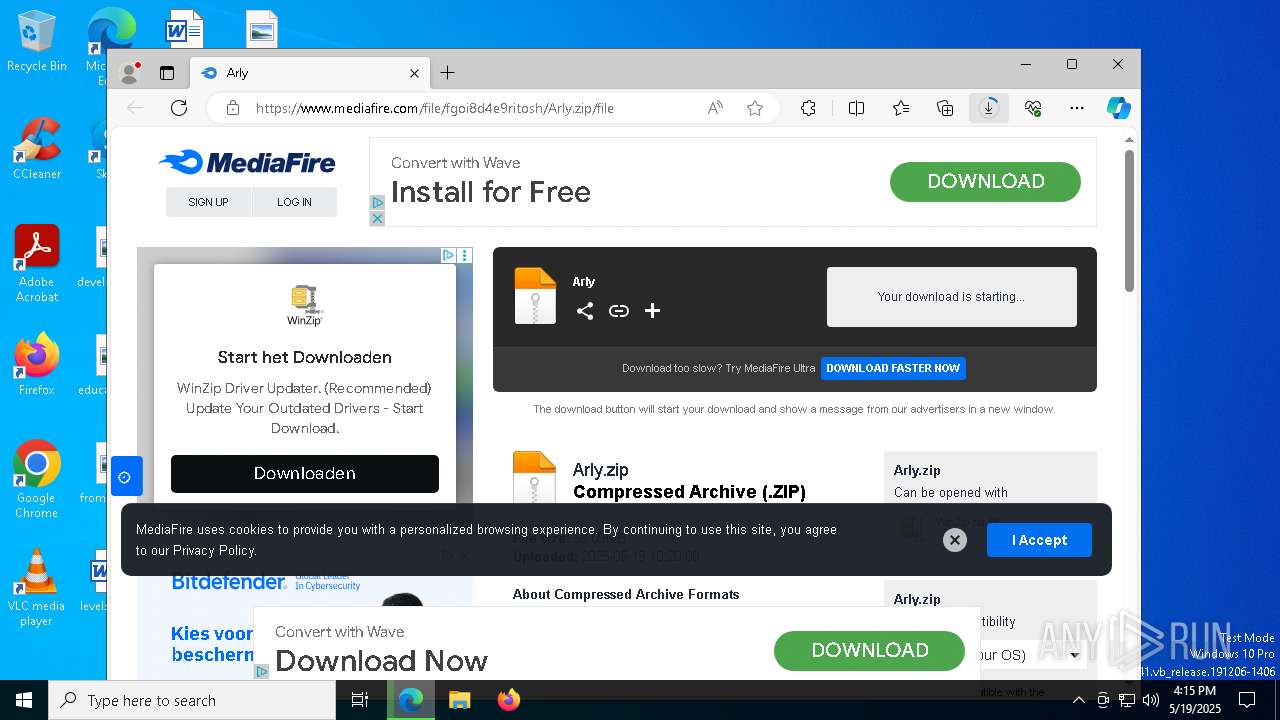Click green DOWNLOAD in top Wave ad
Viewport: 1280px width, 720px height.
point(985,181)
